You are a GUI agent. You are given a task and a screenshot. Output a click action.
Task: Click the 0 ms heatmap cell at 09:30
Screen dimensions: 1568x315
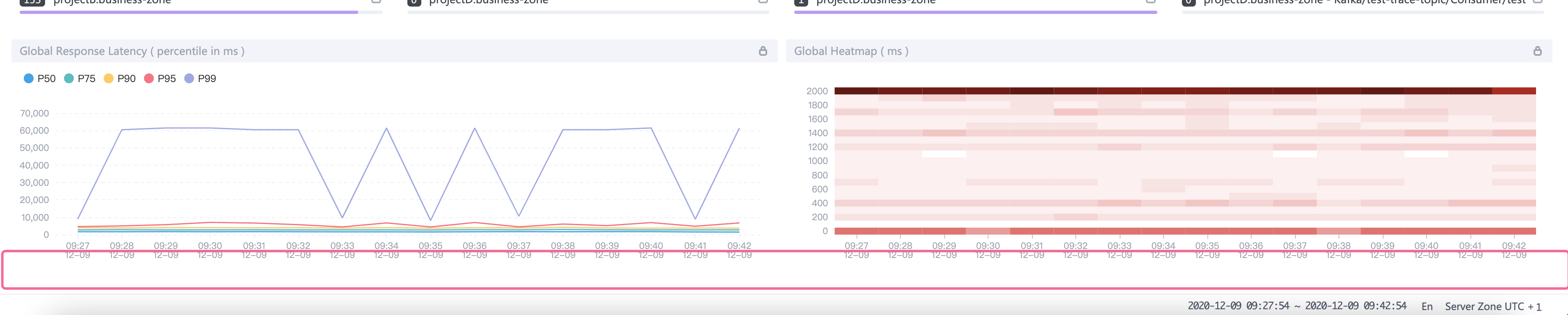tap(988, 231)
